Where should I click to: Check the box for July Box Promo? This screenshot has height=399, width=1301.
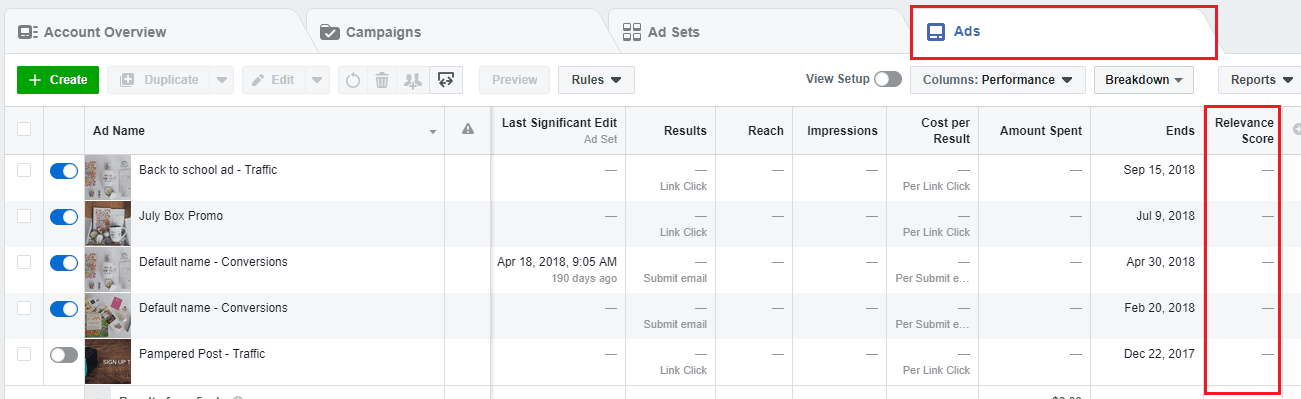coord(24,216)
